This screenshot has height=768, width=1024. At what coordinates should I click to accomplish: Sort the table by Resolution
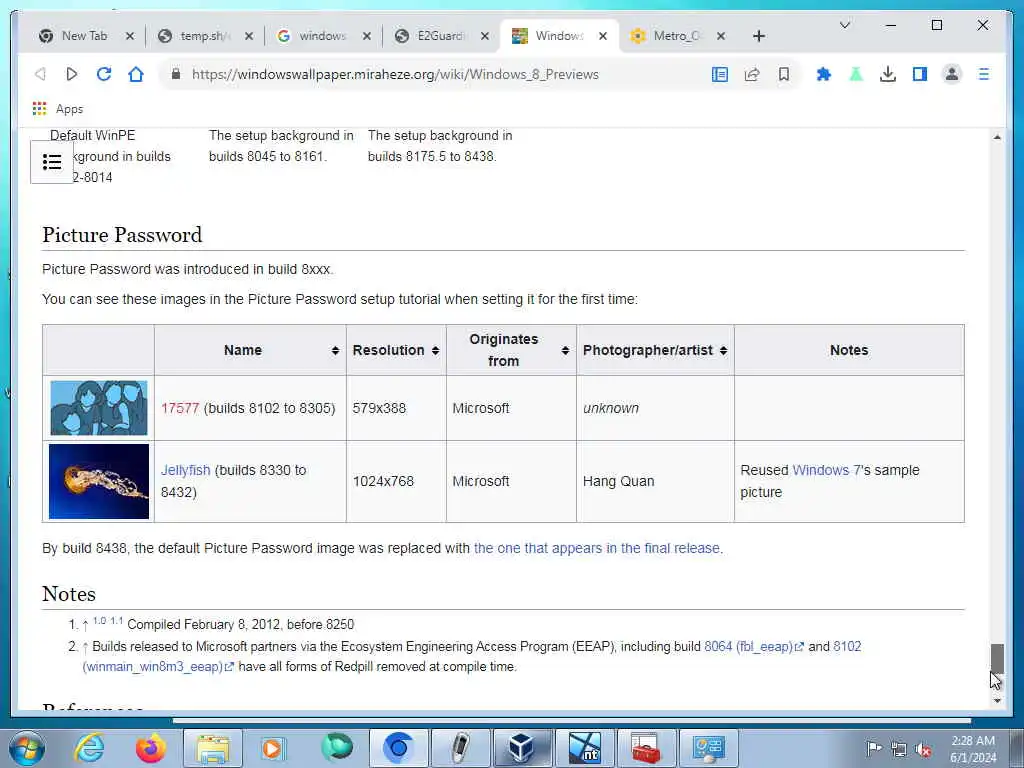click(396, 350)
